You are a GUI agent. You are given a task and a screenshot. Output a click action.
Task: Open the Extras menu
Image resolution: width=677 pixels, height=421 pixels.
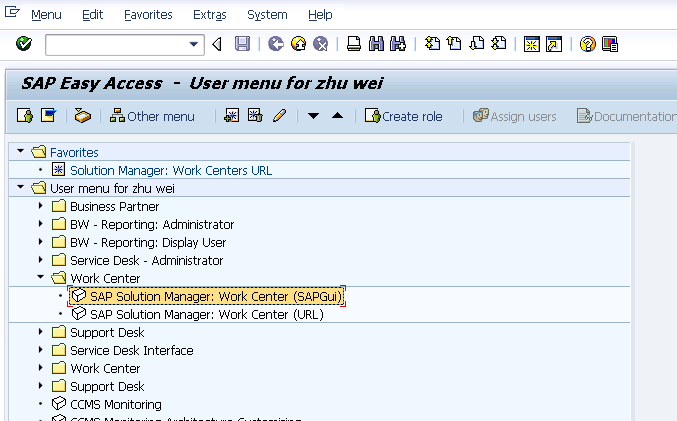pyautogui.click(x=209, y=15)
